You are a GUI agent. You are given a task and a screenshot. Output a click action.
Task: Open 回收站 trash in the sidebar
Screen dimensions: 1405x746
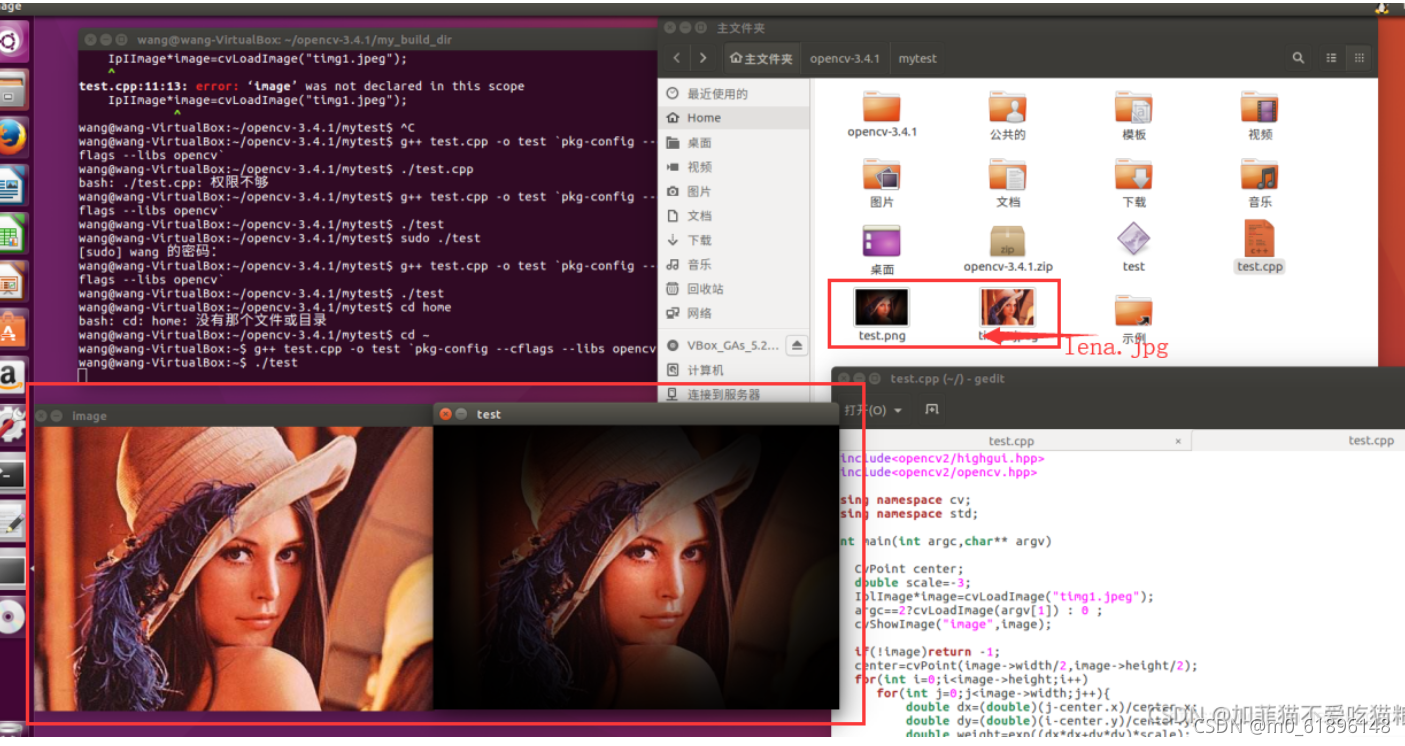pos(735,289)
